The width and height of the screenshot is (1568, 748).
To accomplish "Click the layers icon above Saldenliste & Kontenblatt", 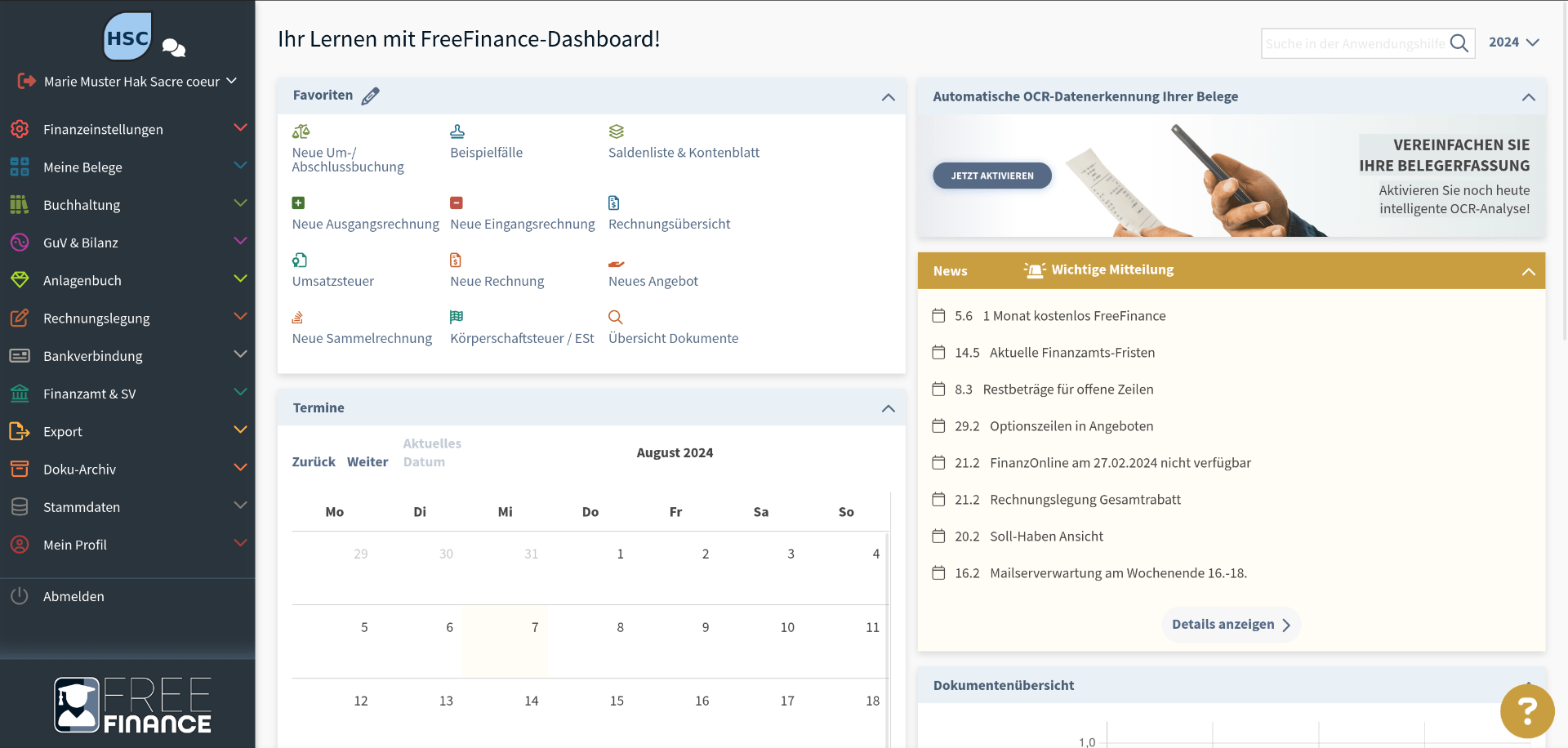I will 616,131.
